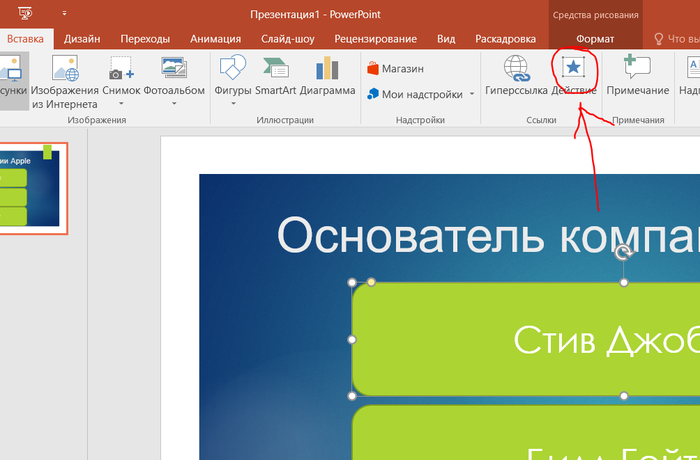Click the Действие (Action) star icon
Screen dimensions: 700x460
point(575,68)
